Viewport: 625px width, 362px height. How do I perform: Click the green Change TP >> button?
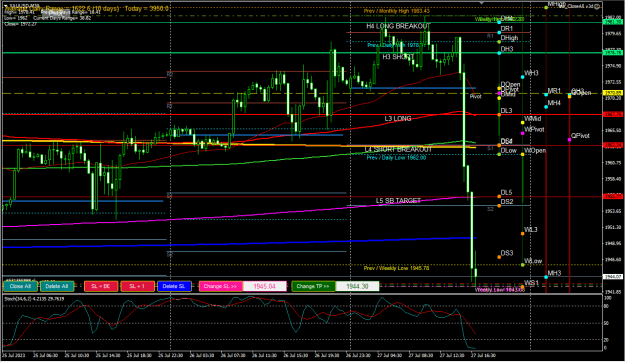click(313, 286)
